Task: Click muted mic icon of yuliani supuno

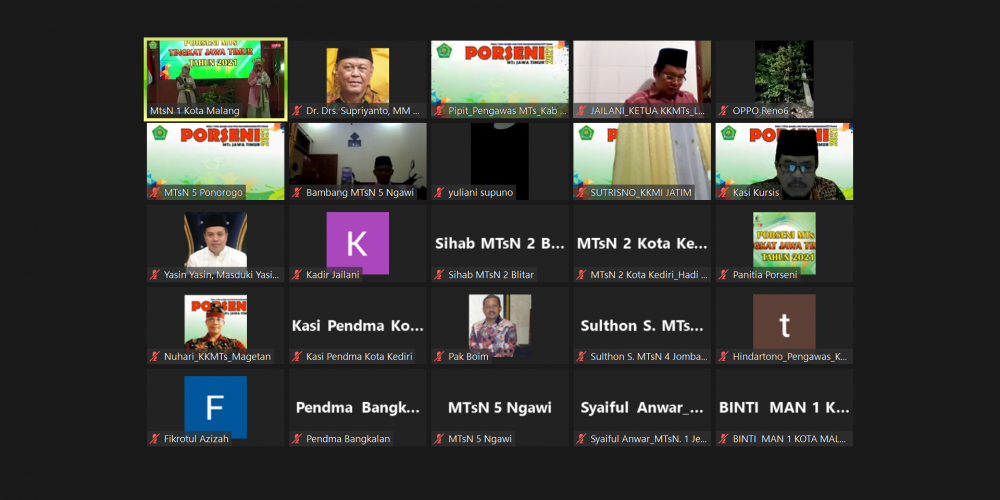Action: tap(439, 193)
